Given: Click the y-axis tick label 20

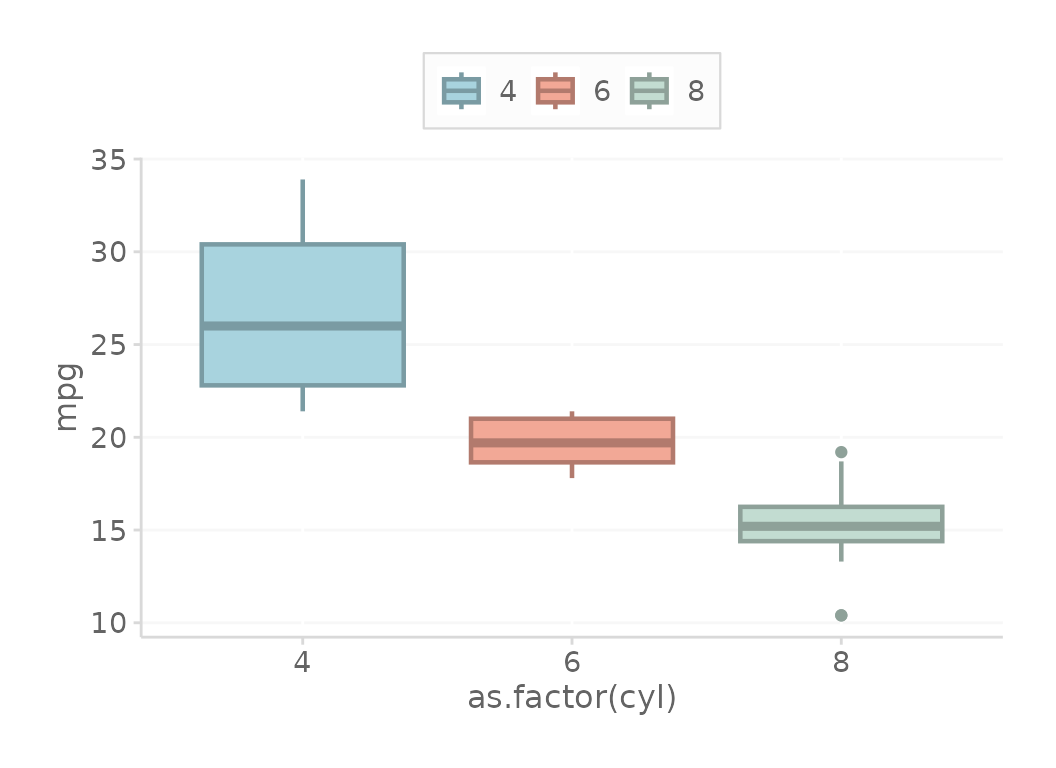Looking at the screenshot, I should tap(108, 438).
